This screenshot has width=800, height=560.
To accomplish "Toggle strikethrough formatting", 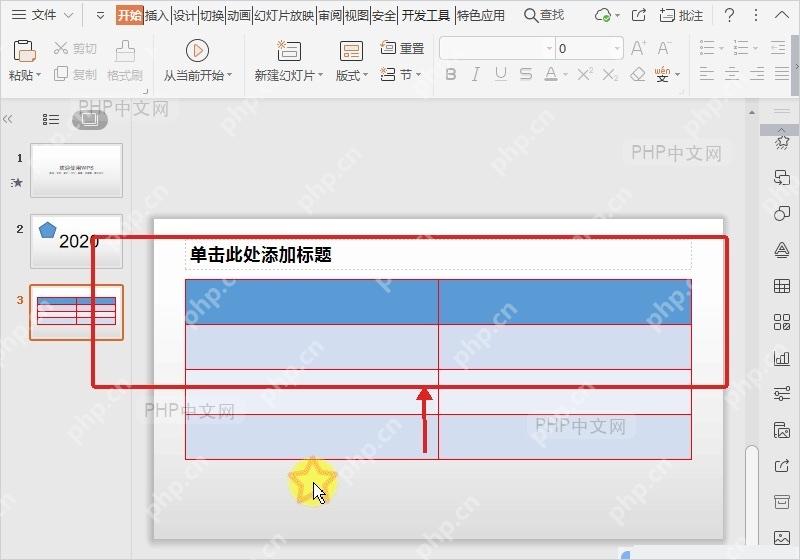I will pos(526,74).
